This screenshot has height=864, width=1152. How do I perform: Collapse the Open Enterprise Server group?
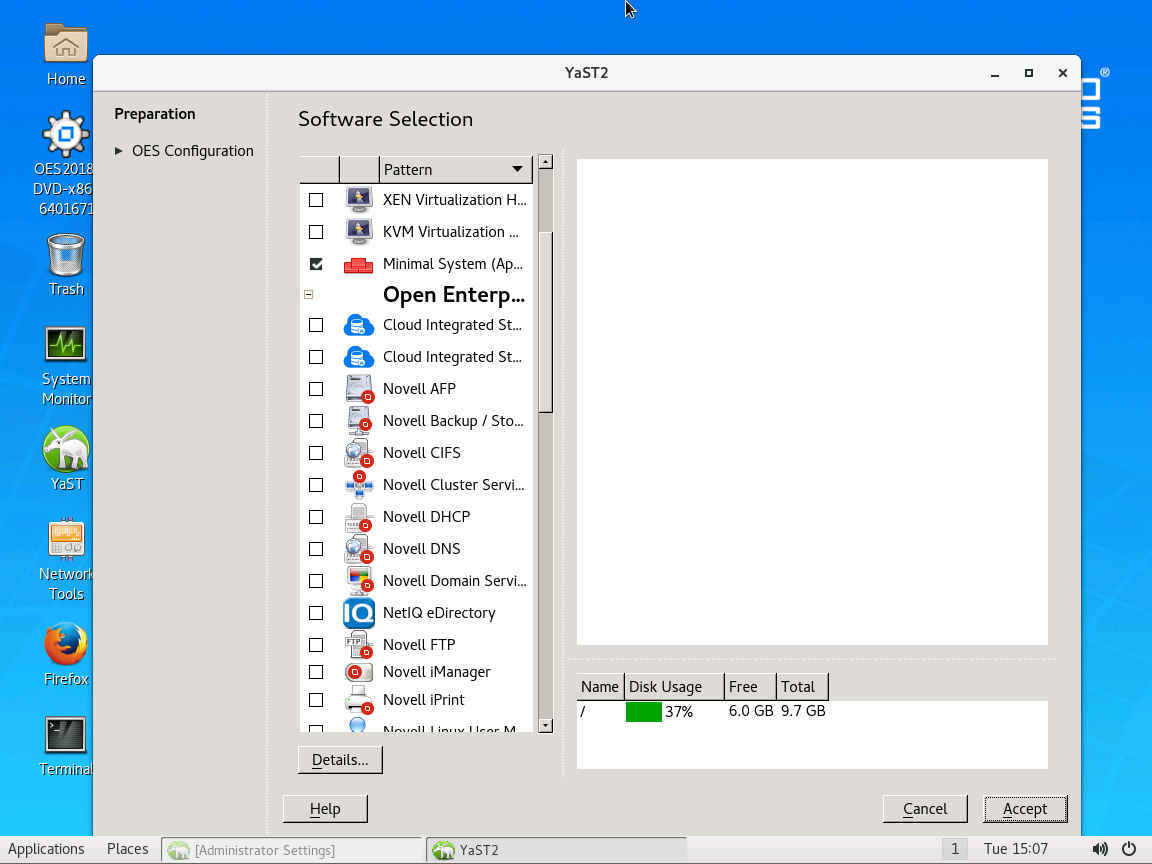[x=309, y=295]
